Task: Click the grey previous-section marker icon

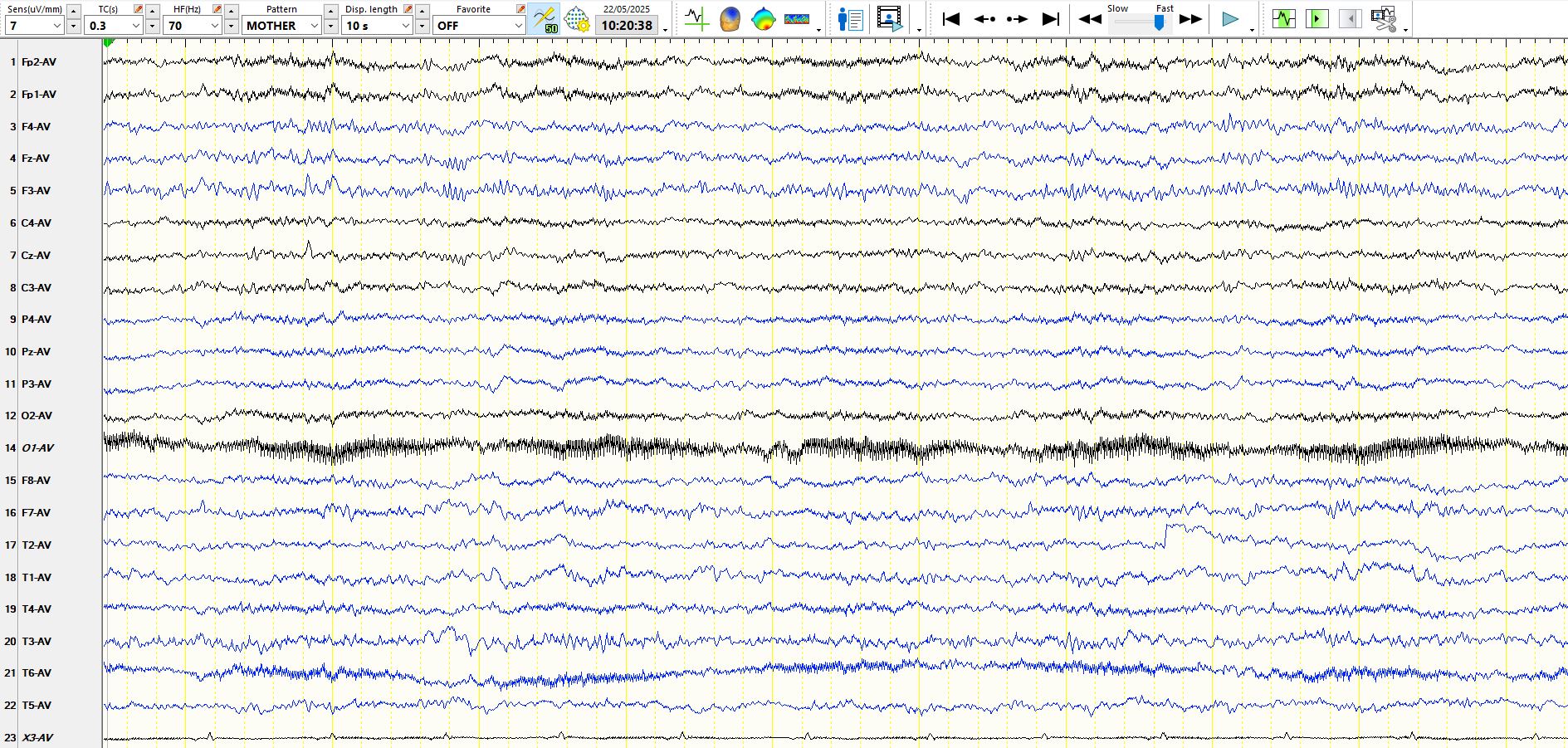Action: (x=1350, y=18)
